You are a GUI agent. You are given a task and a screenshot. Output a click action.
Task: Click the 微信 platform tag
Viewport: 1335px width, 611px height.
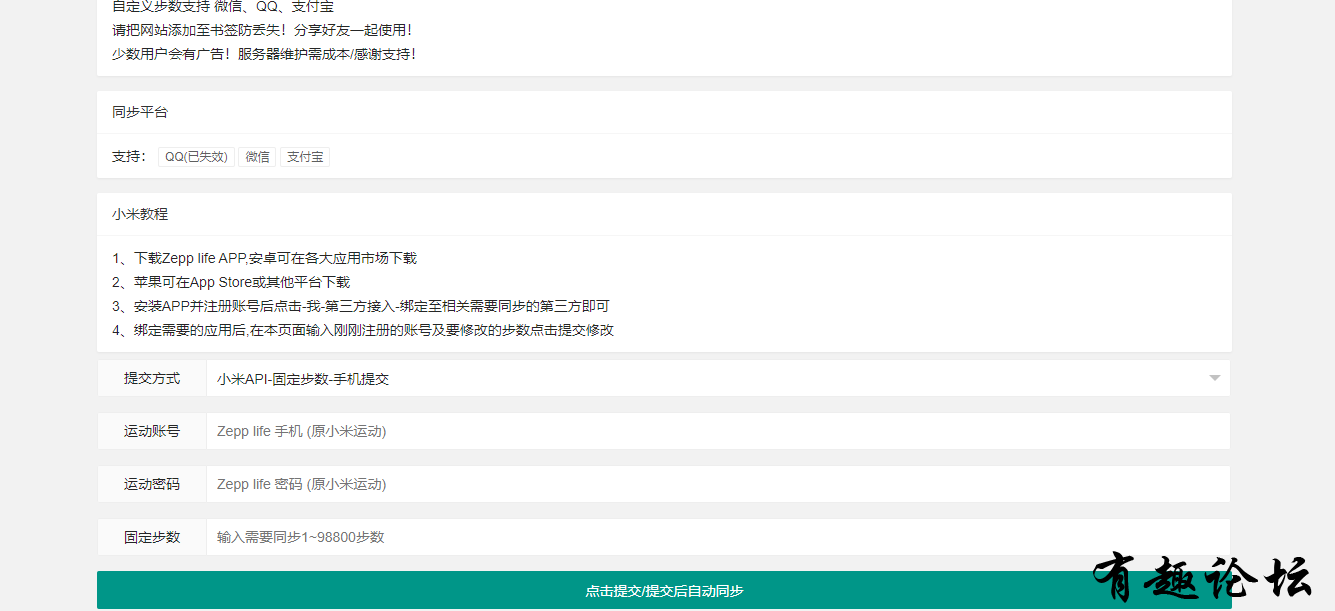tap(258, 157)
